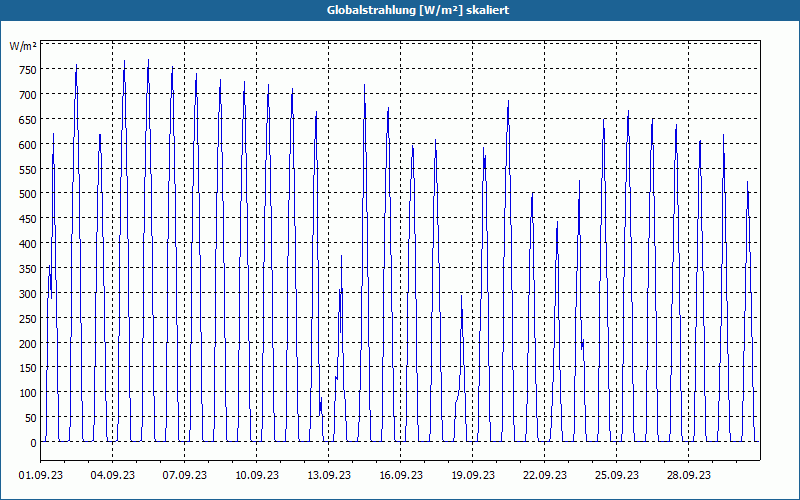Select the y-axis value '500'

pyautogui.click(x=28, y=194)
